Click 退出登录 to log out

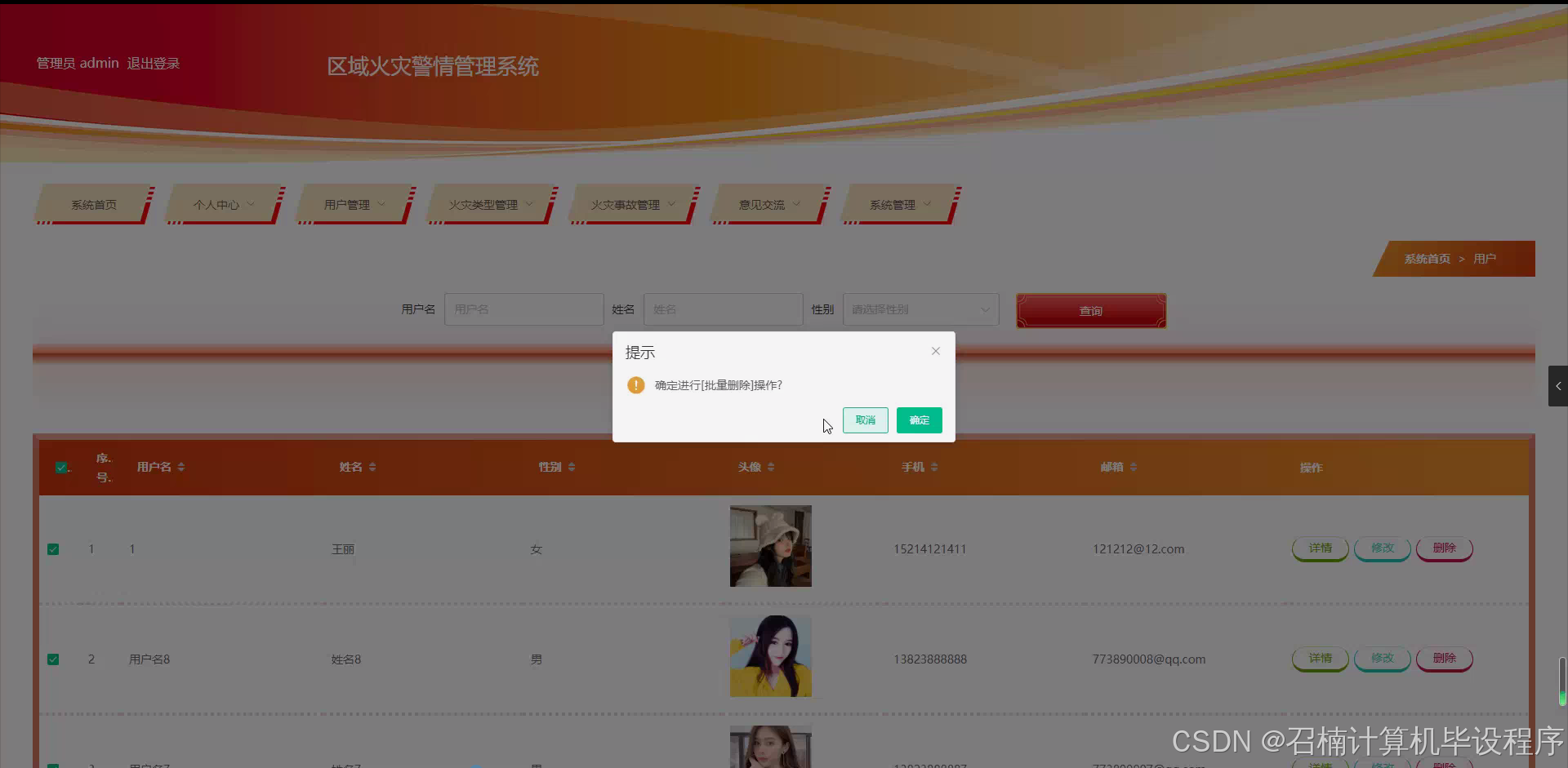click(x=154, y=63)
